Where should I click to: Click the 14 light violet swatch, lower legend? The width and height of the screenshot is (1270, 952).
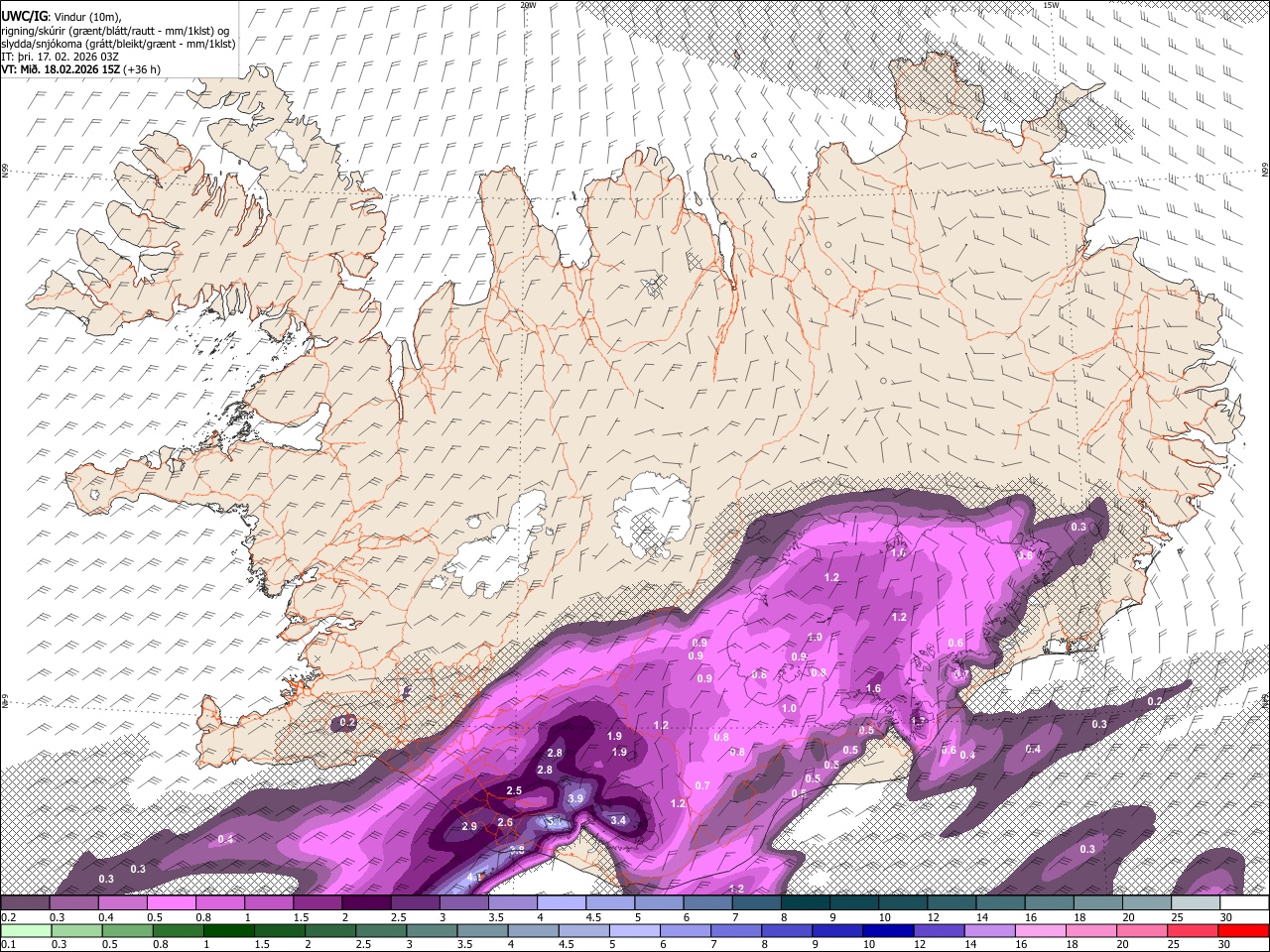(990, 931)
